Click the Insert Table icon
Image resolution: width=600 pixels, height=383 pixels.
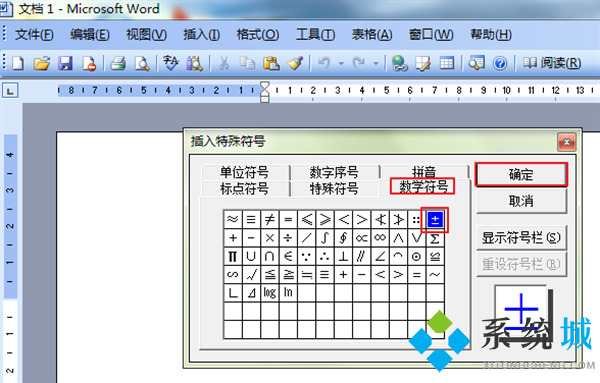[447, 63]
